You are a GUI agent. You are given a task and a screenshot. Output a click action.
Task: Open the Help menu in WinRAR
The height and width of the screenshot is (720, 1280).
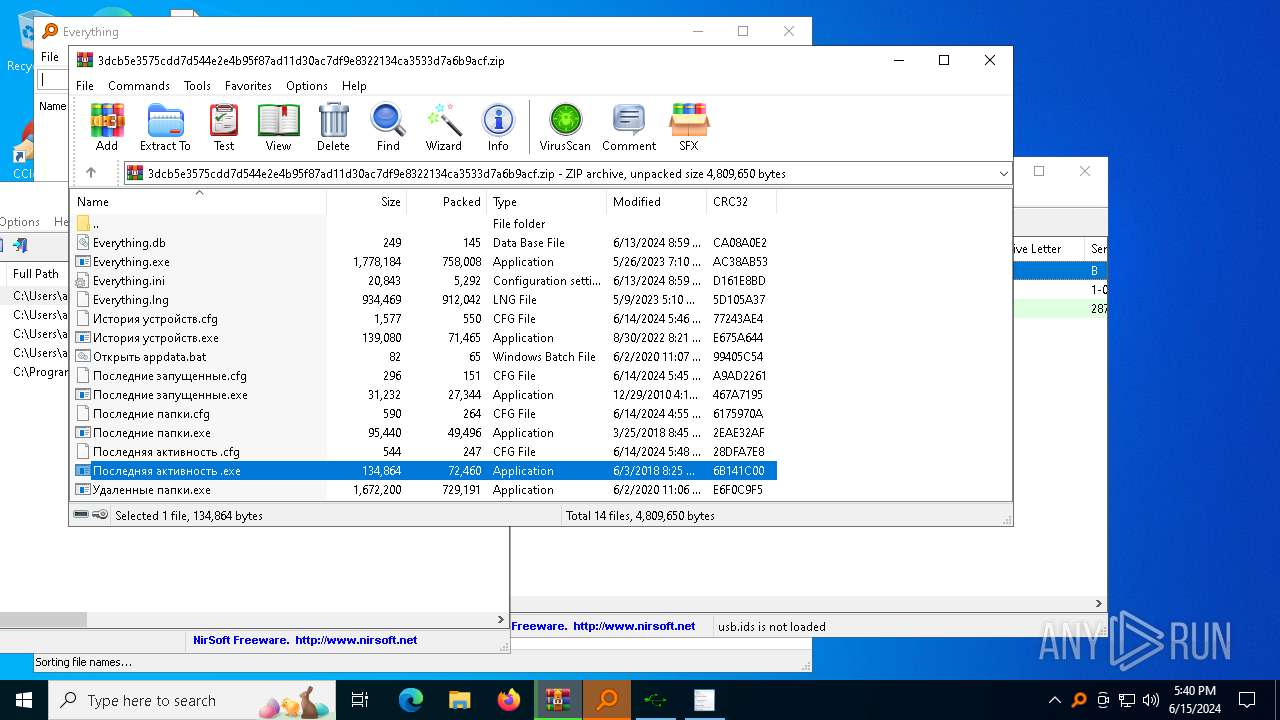[354, 86]
